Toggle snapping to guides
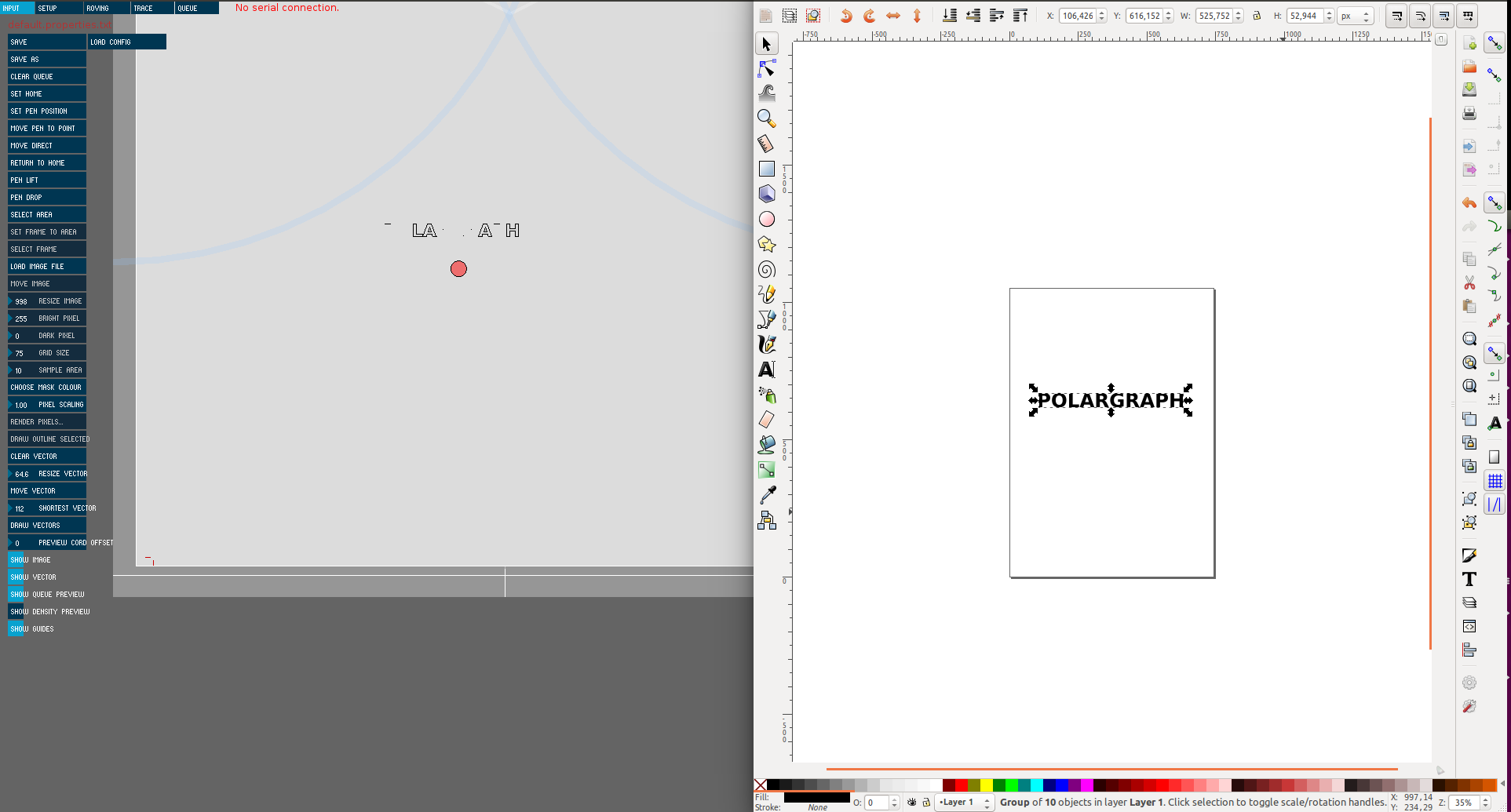The width and height of the screenshot is (1511, 812). [1495, 504]
